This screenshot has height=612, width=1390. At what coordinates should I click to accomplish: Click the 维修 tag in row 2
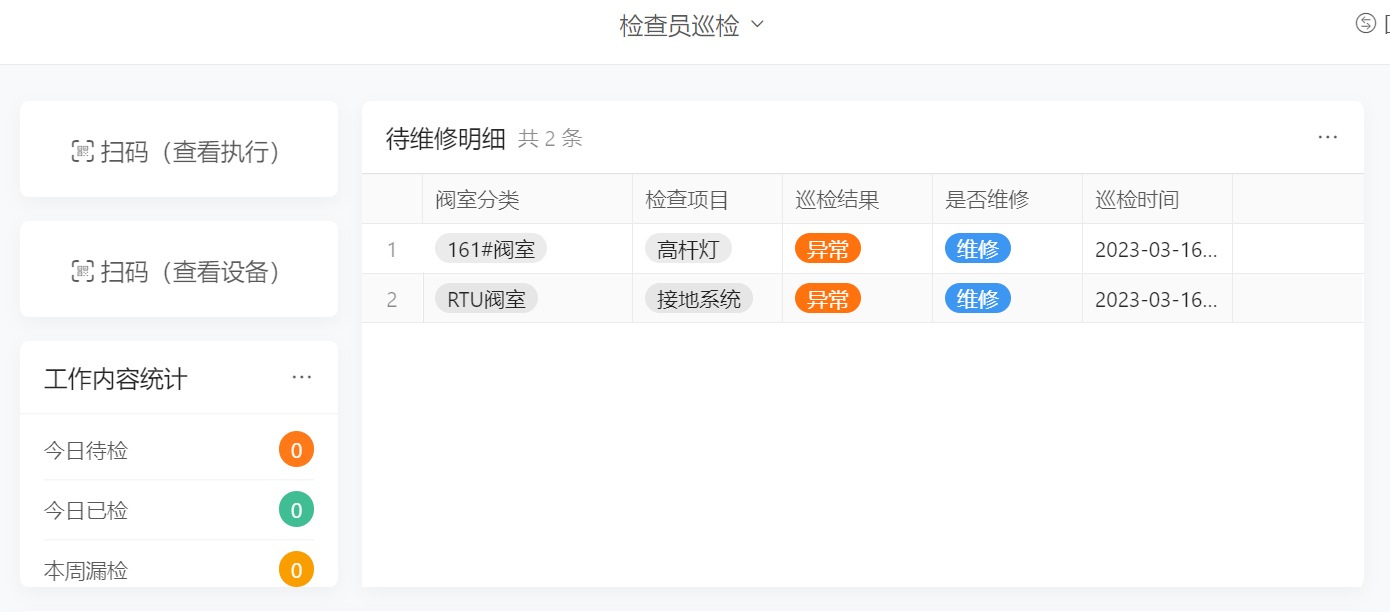click(977, 299)
